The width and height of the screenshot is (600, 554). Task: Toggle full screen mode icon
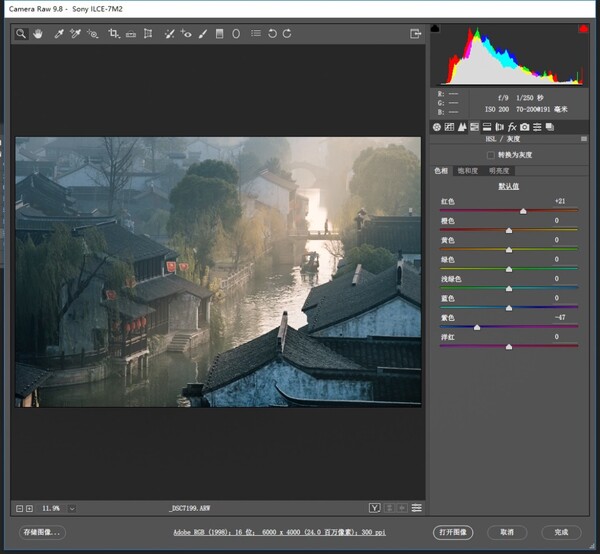(416, 34)
